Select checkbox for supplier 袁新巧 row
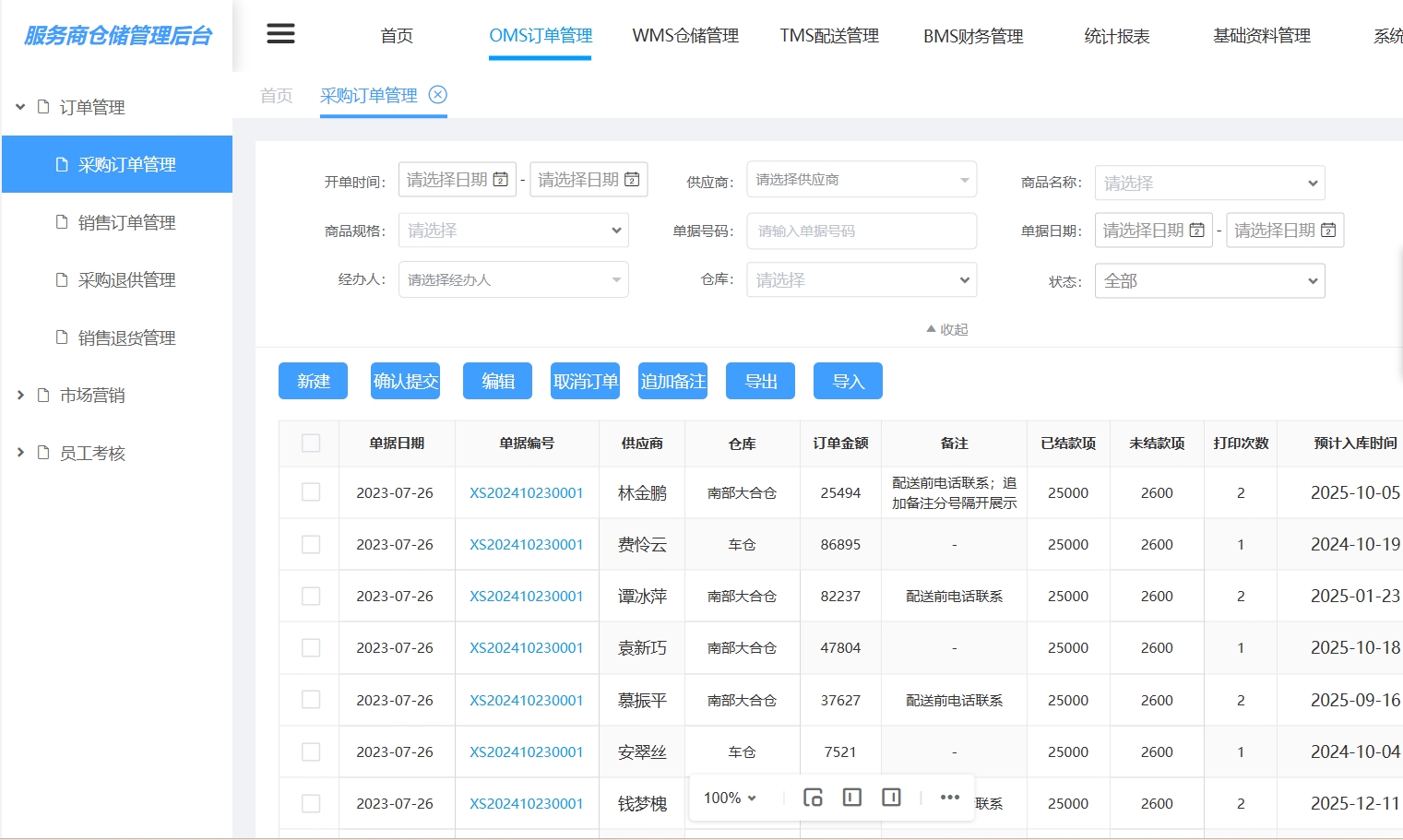 tap(311, 647)
